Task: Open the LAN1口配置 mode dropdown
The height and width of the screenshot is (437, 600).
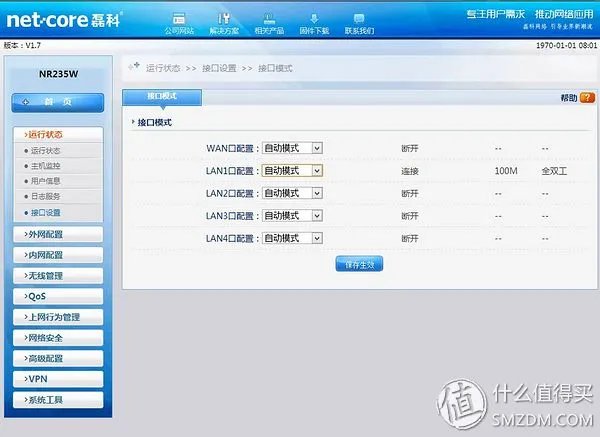Action: tap(292, 171)
